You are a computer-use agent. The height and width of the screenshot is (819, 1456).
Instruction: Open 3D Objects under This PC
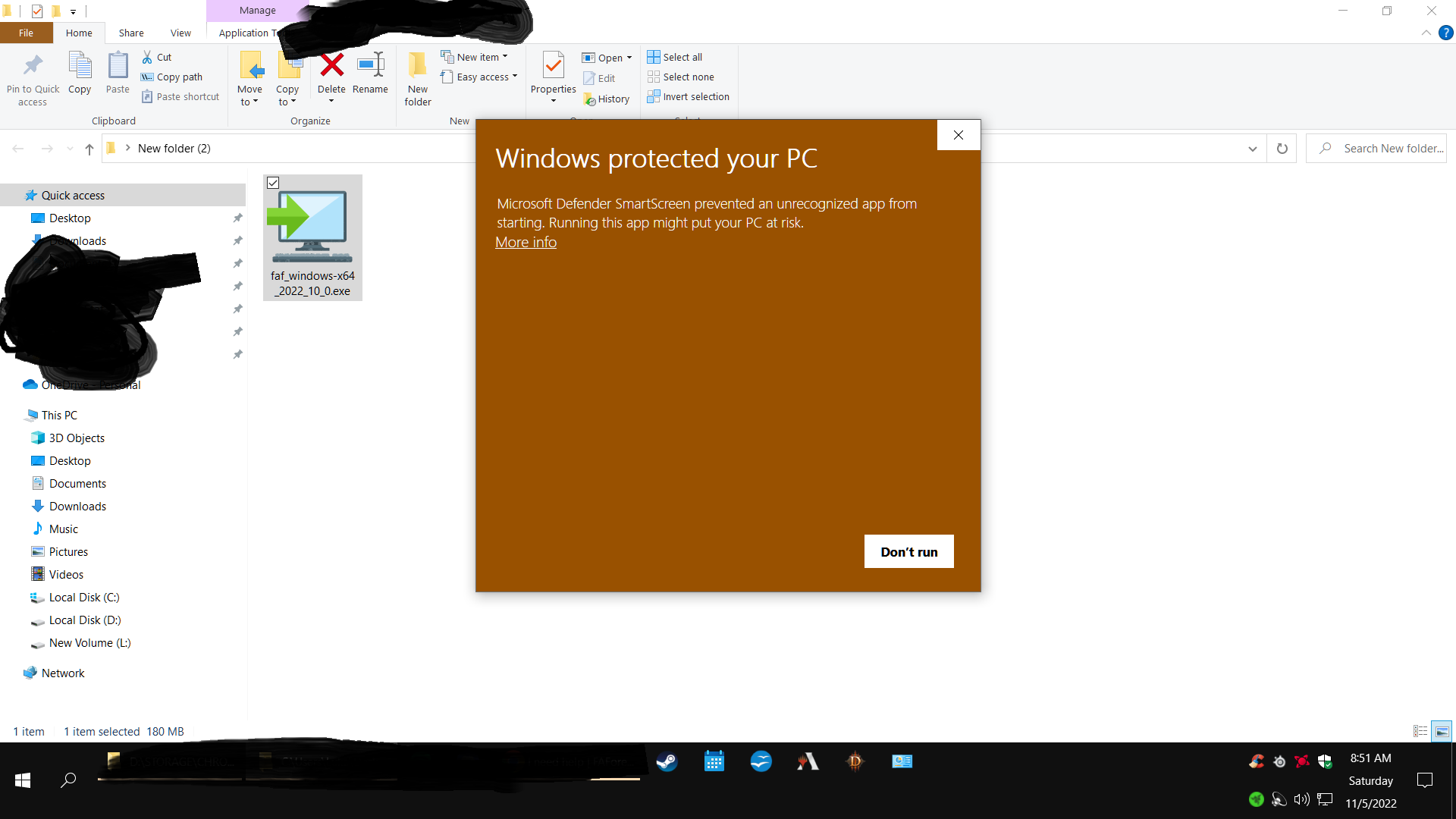(77, 438)
